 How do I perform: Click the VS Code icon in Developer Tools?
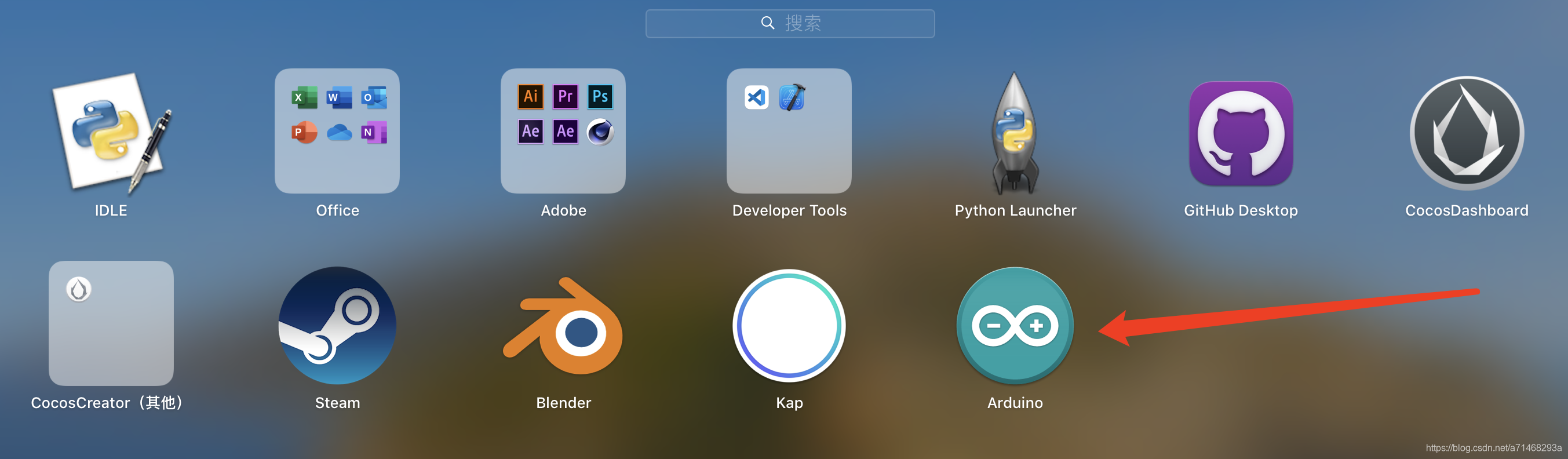756,97
